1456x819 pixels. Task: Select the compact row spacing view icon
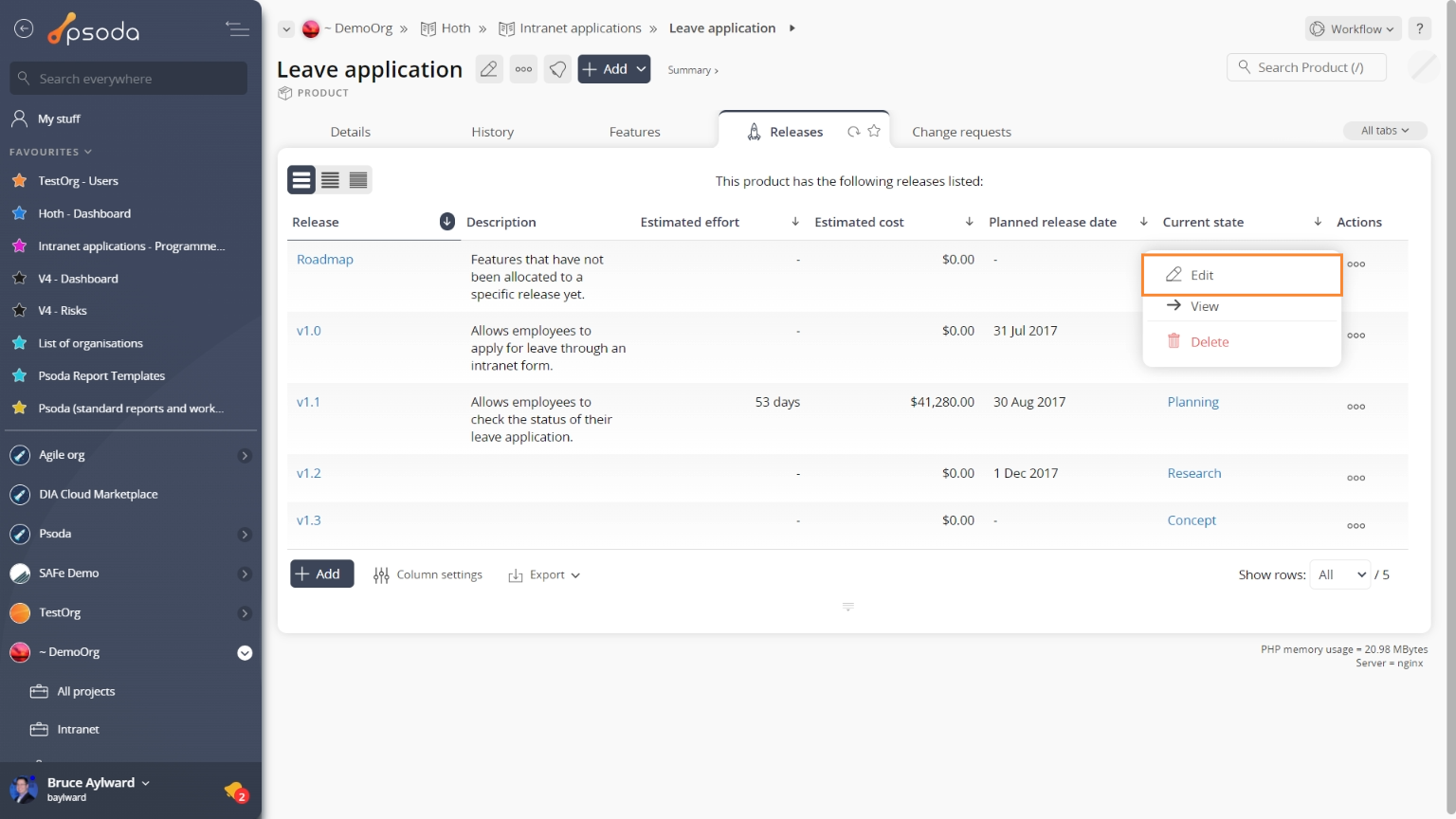click(x=358, y=180)
